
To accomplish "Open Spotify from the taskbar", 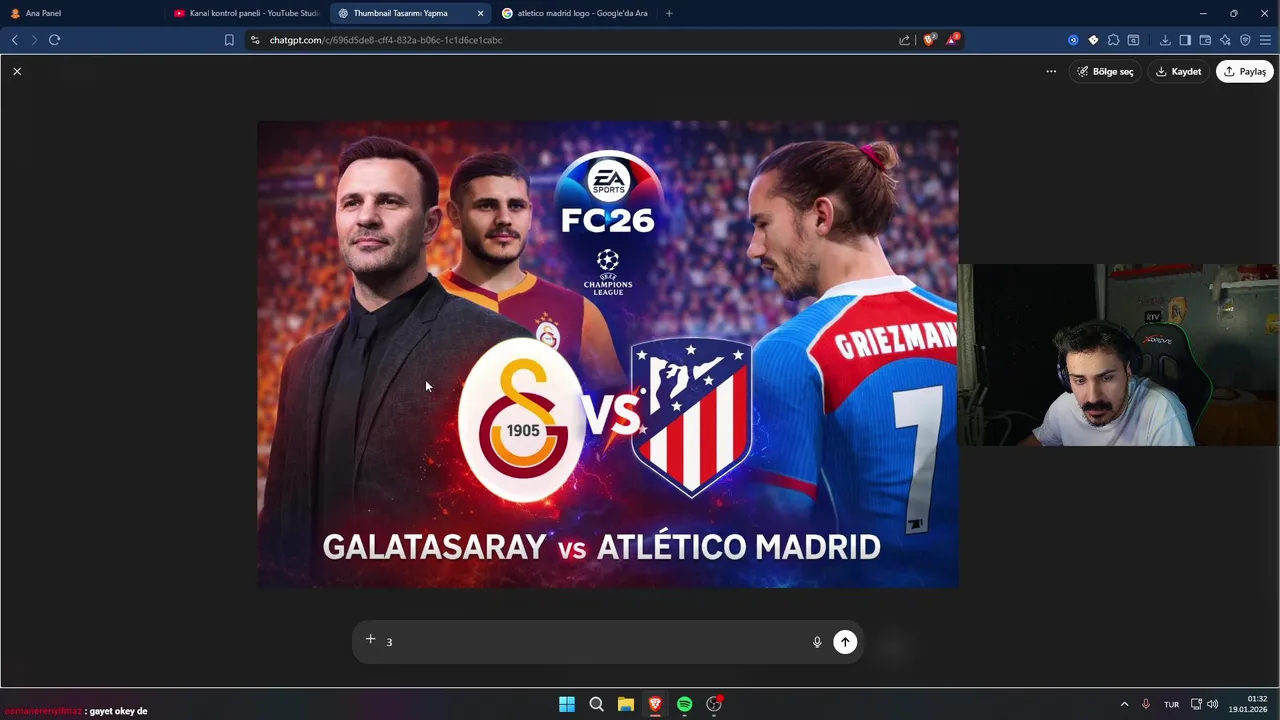I will [x=684, y=704].
